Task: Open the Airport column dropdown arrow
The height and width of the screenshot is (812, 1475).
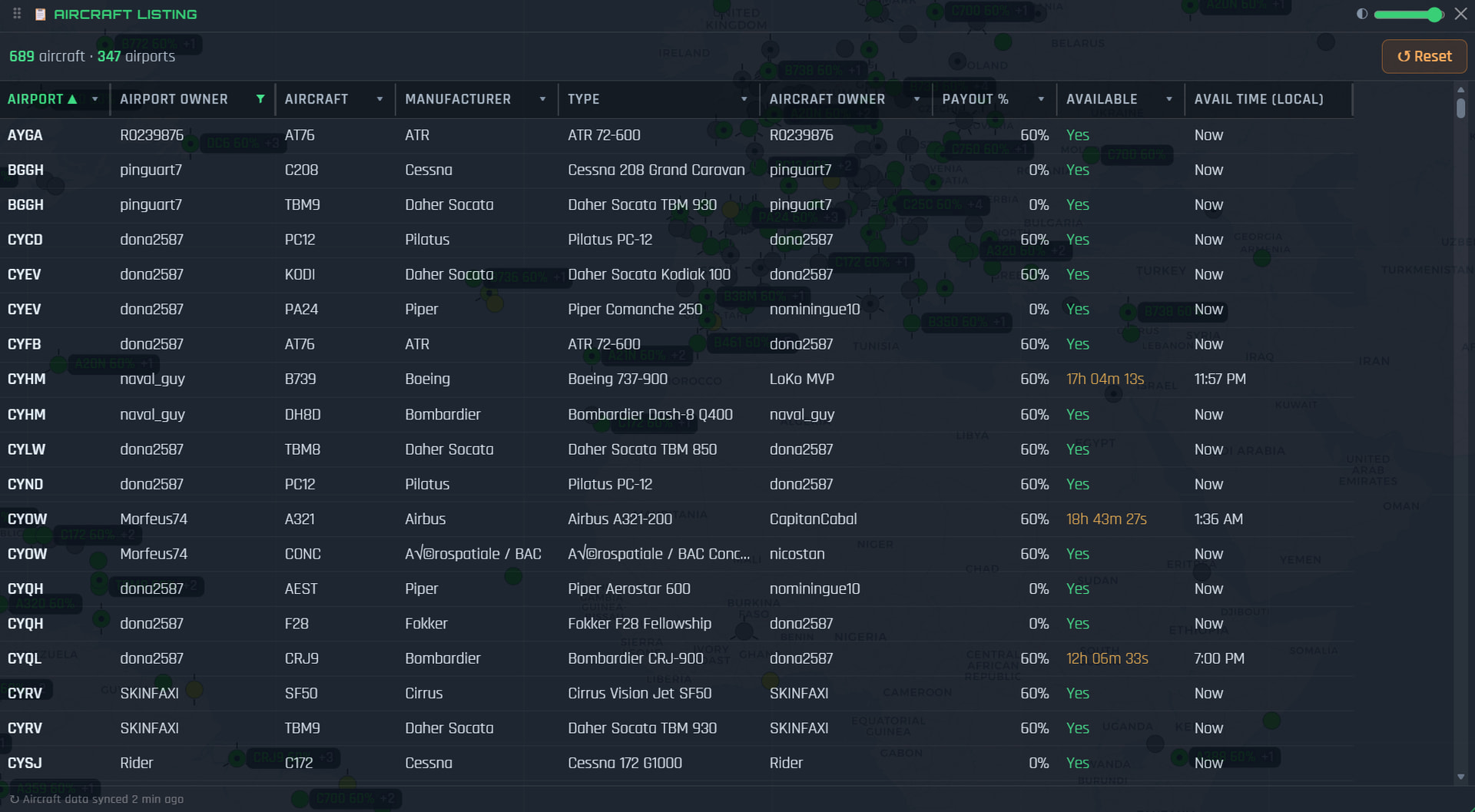Action: tap(95, 99)
